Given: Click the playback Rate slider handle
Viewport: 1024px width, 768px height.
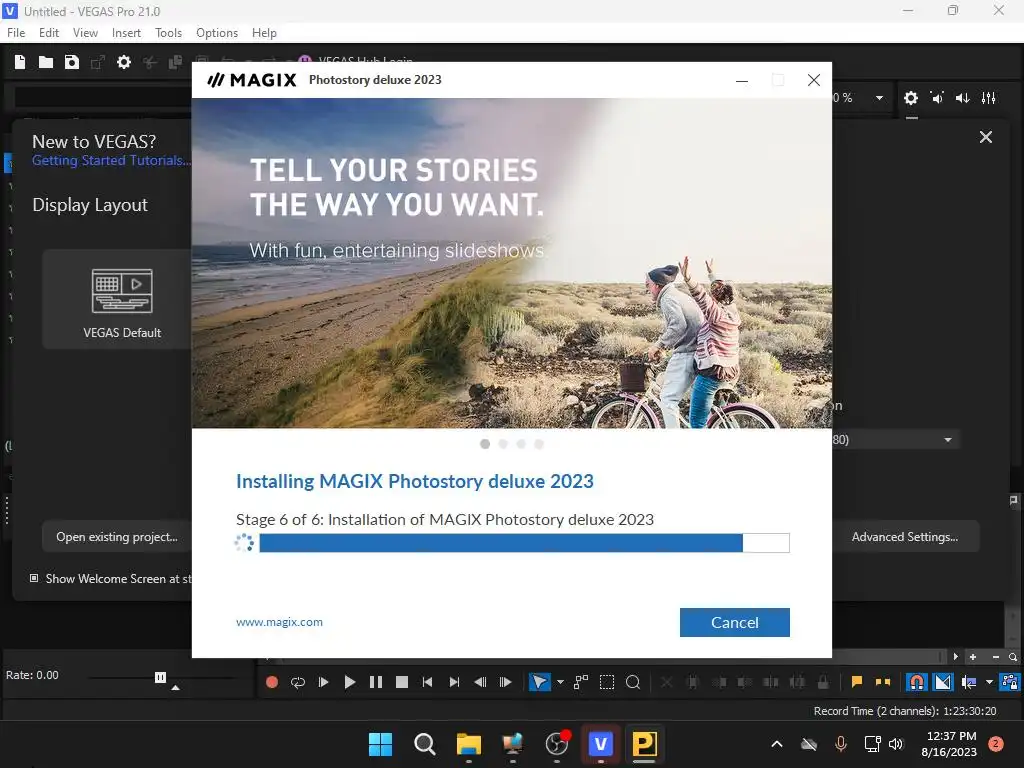Looking at the screenshot, I should coord(160,677).
